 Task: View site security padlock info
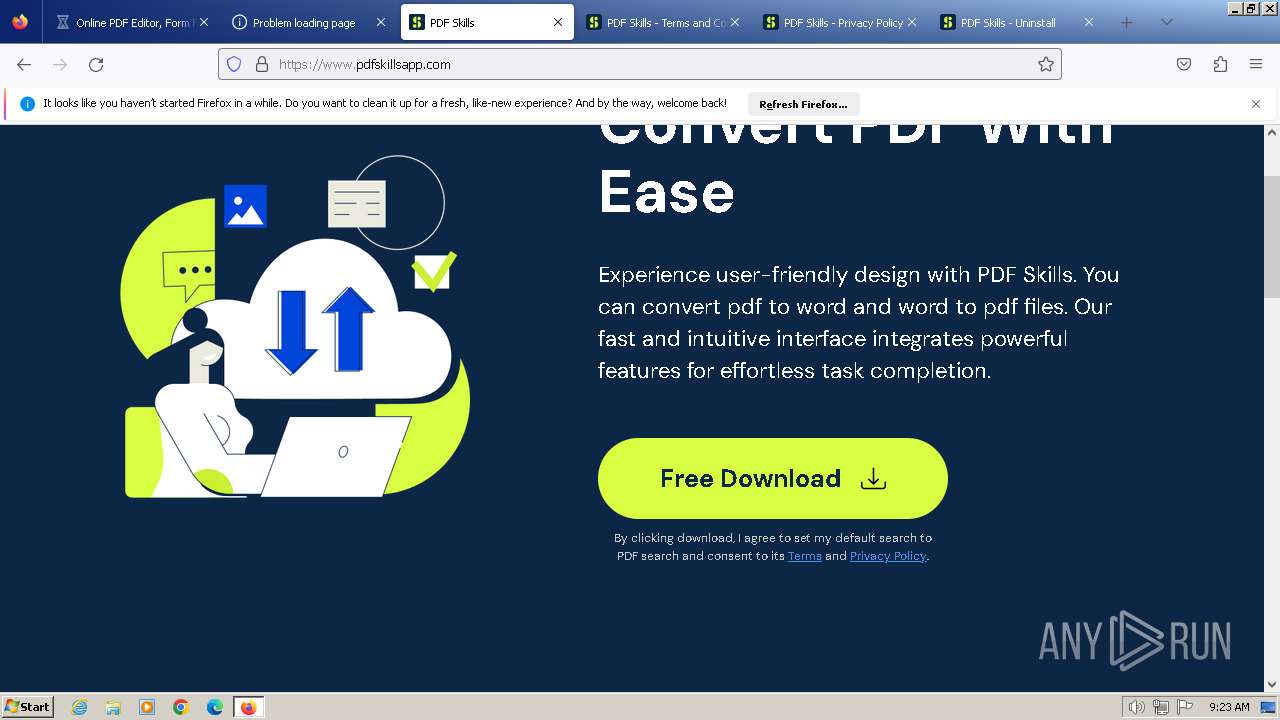coord(262,64)
